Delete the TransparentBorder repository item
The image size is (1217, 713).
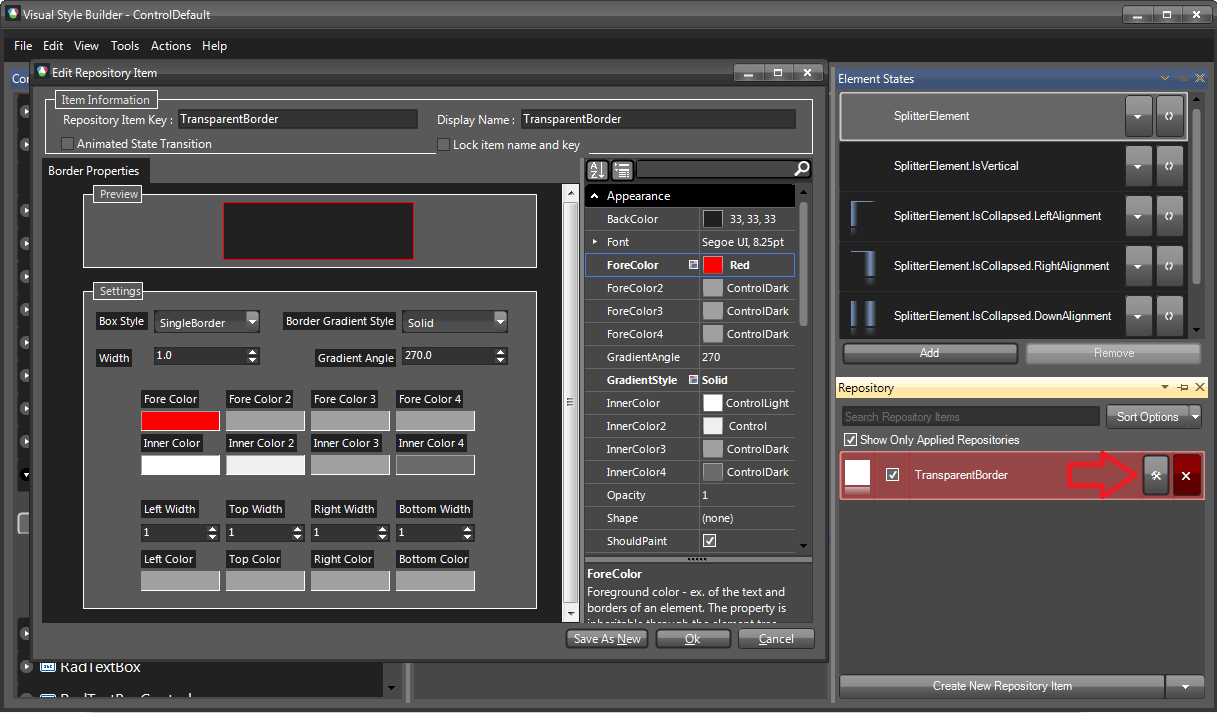(1186, 476)
